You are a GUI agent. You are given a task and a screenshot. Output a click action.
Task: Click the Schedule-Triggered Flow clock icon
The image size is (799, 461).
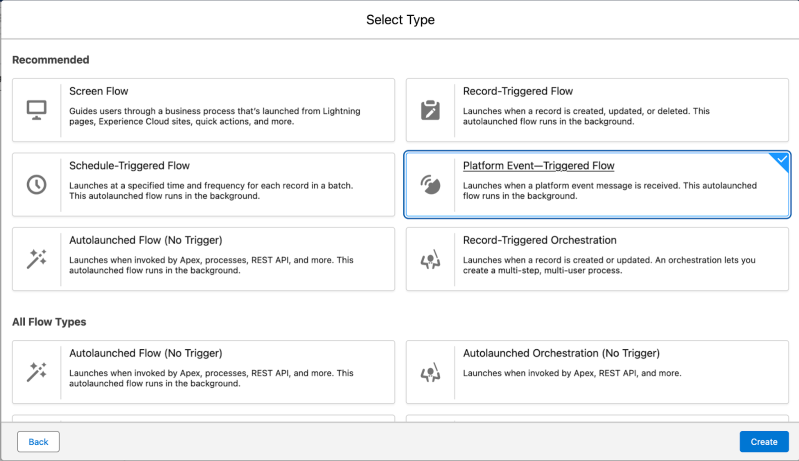(x=37, y=184)
